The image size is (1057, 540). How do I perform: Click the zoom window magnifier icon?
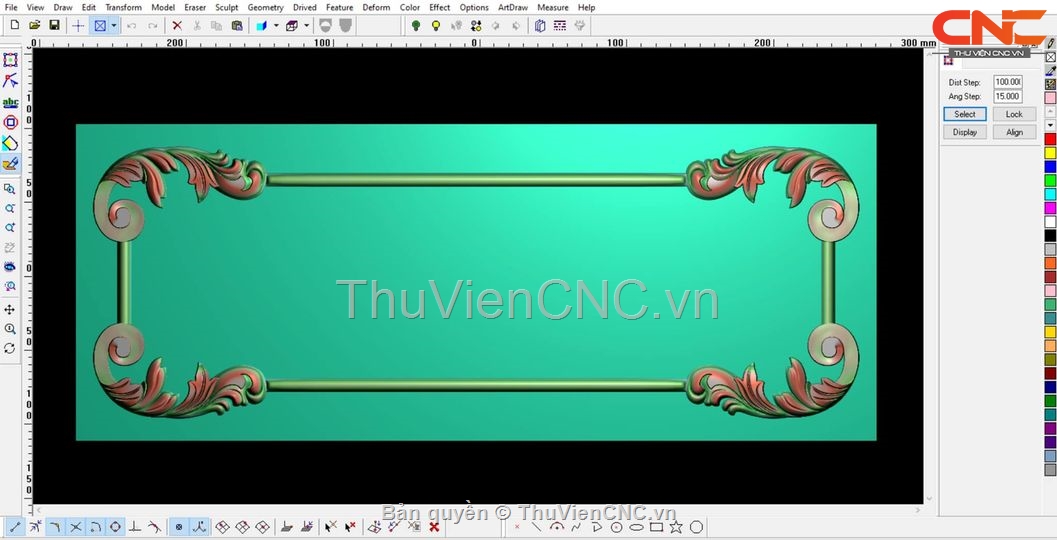tap(10, 189)
